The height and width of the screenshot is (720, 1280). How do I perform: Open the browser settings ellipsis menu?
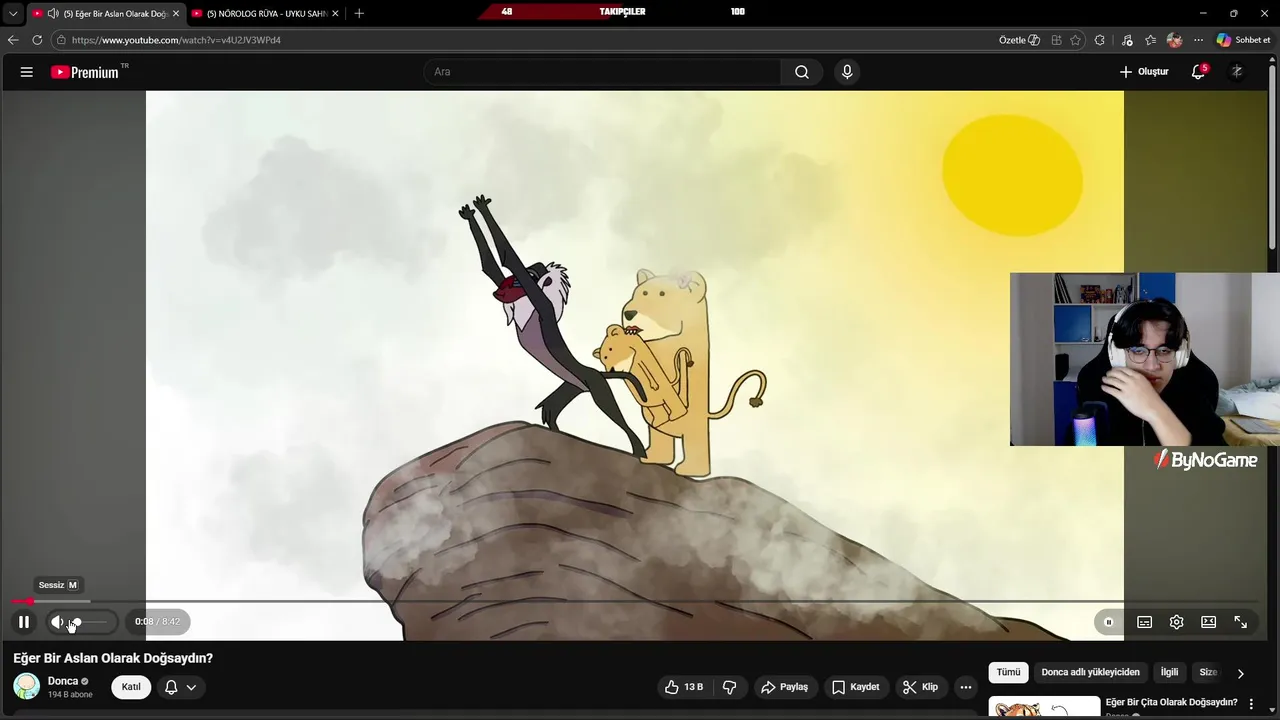coord(1198,40)
